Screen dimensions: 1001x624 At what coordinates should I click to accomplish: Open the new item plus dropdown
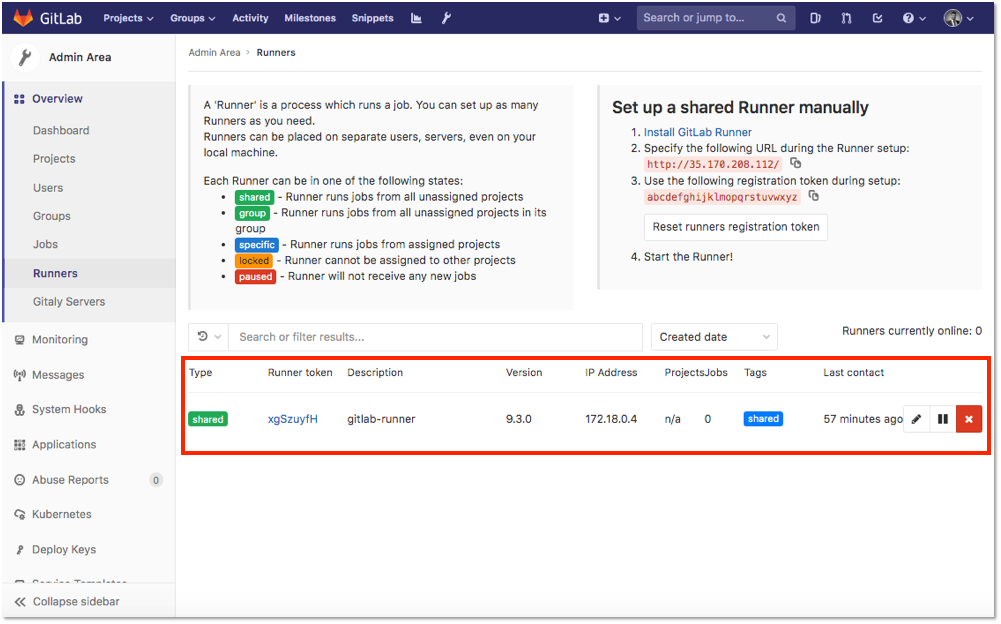pyautogui.click(x=610, y=19)
